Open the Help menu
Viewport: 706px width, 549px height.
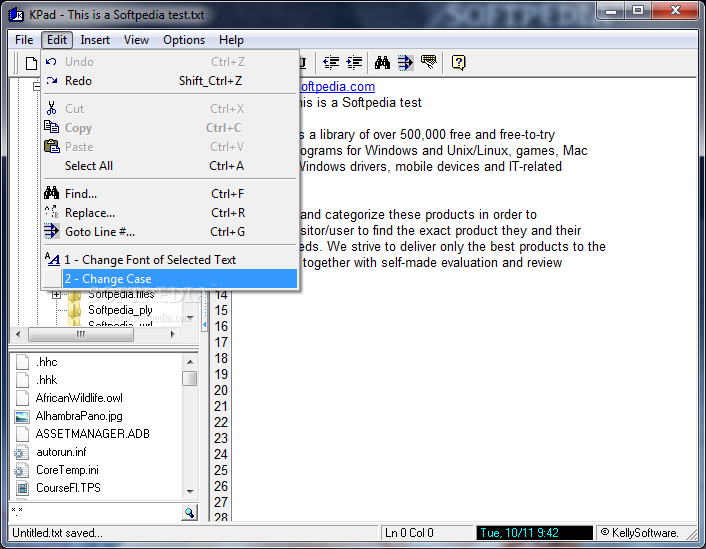(x=231, y=40)
